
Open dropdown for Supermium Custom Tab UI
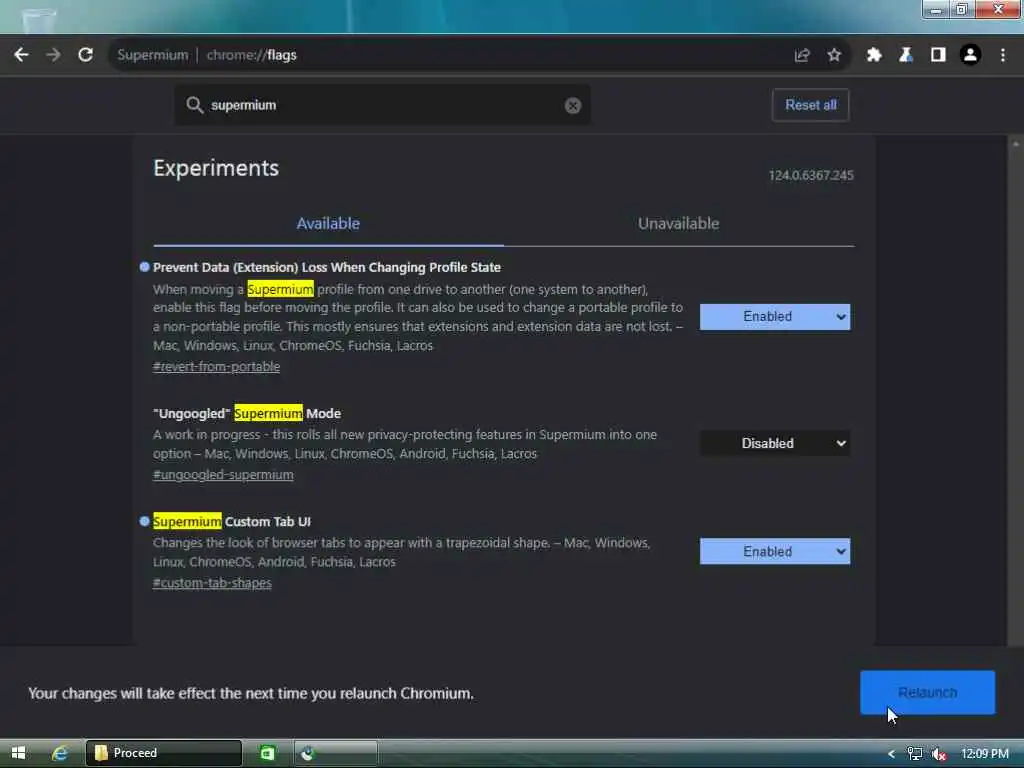[x=775, y=552]
